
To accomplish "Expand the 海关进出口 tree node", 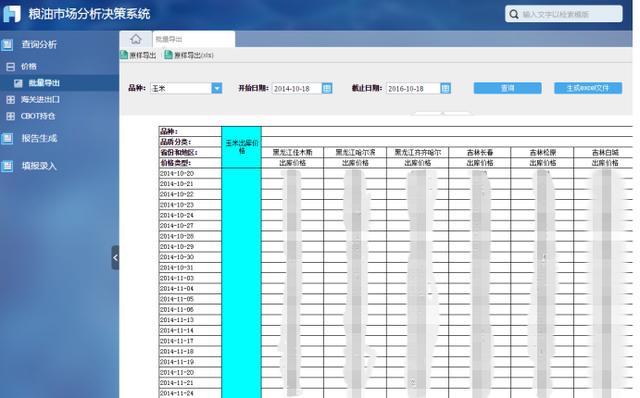I will pos(11,100).
